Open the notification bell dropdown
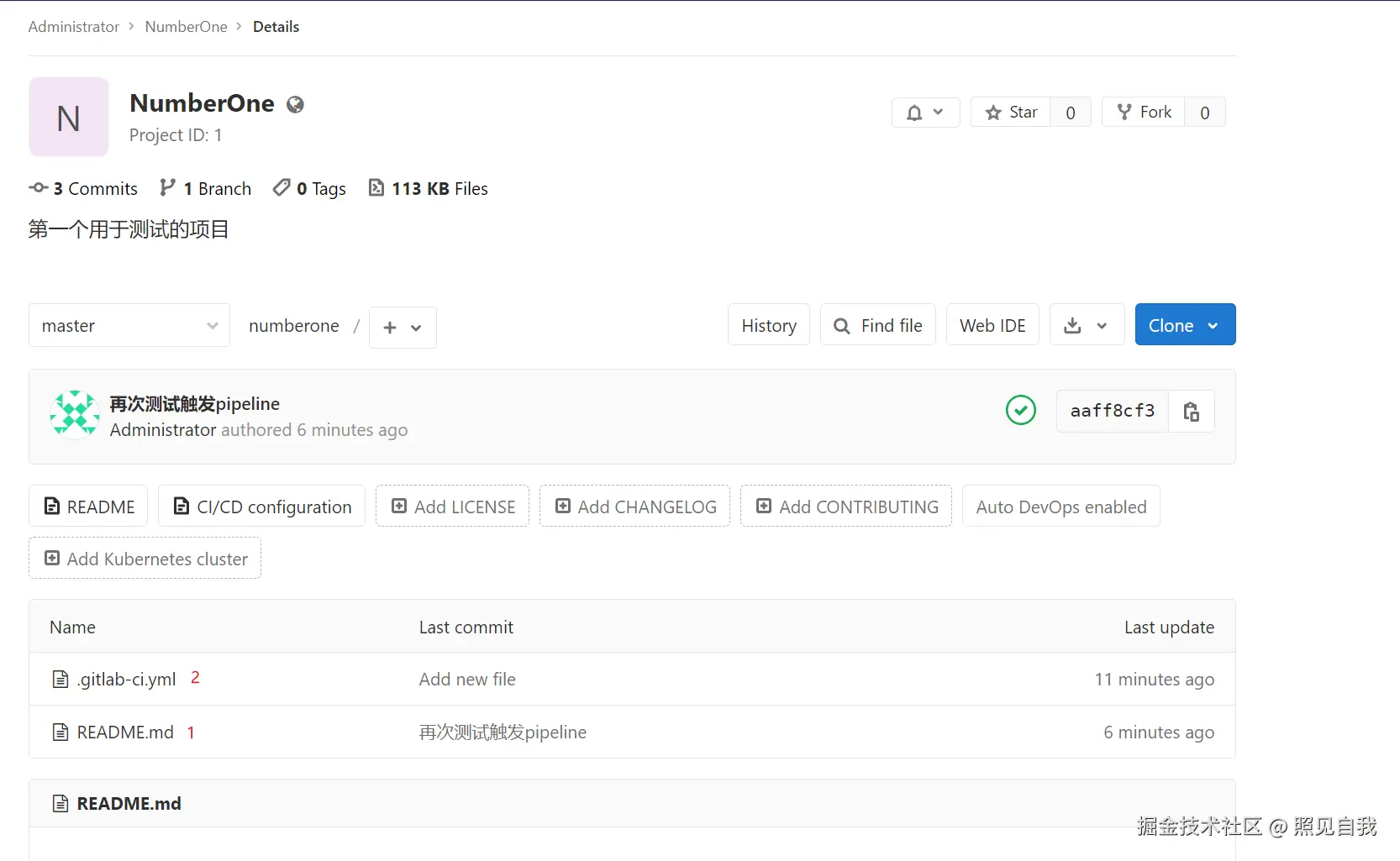This screenshot has width=1400, height=861. (x=925, y=113)
